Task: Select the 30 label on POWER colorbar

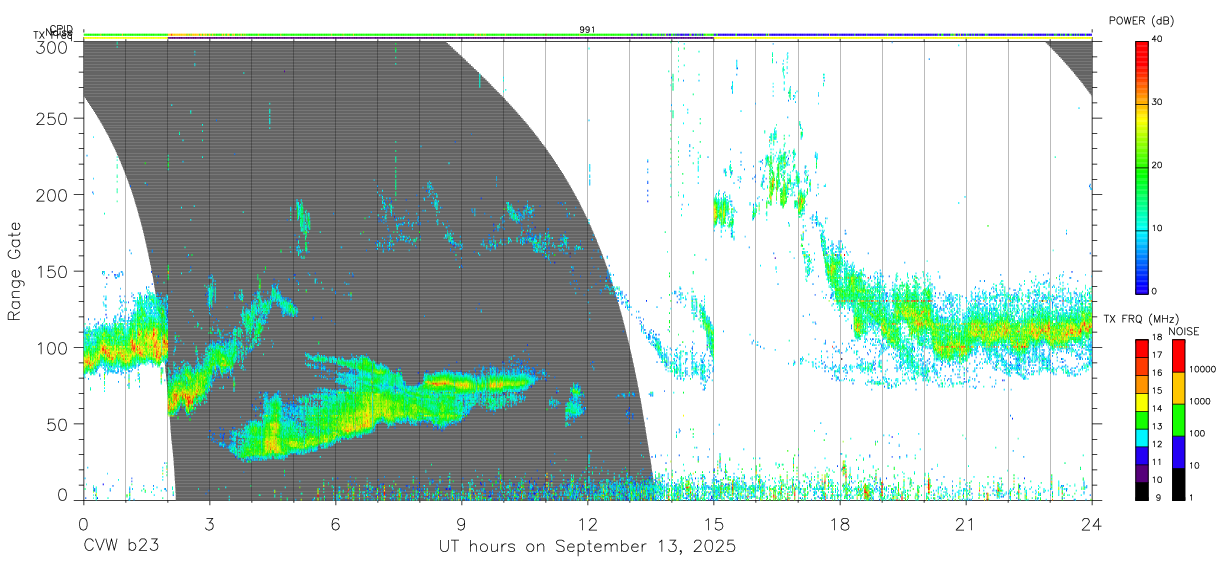Action: tap(1158, 102)
